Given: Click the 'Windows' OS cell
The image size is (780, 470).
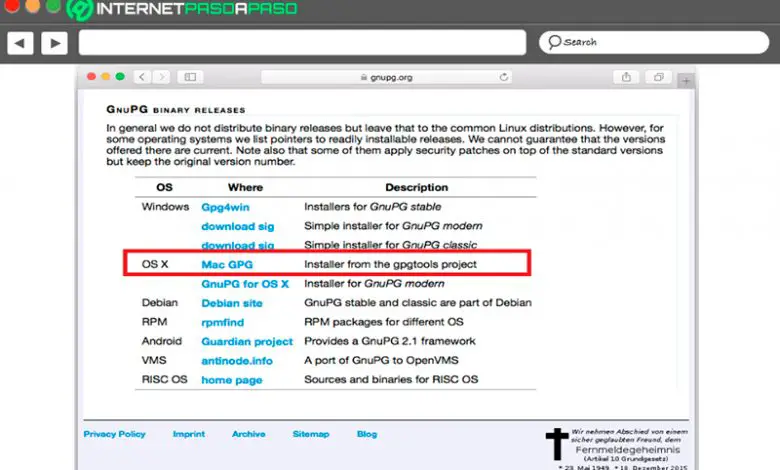Looking at the screenshot, I should coord(165,207).
